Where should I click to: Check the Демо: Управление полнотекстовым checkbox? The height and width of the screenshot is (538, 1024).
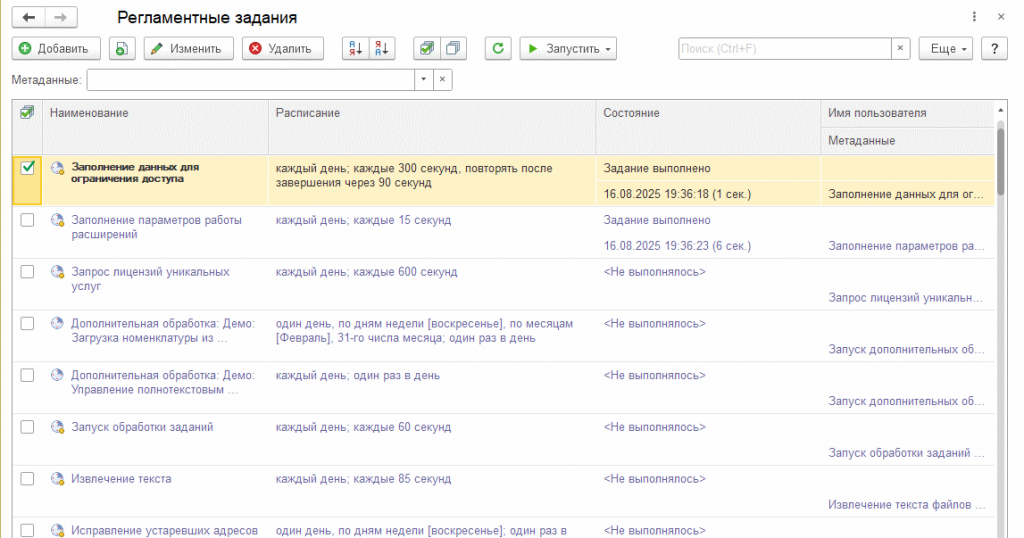pos(27,375)
